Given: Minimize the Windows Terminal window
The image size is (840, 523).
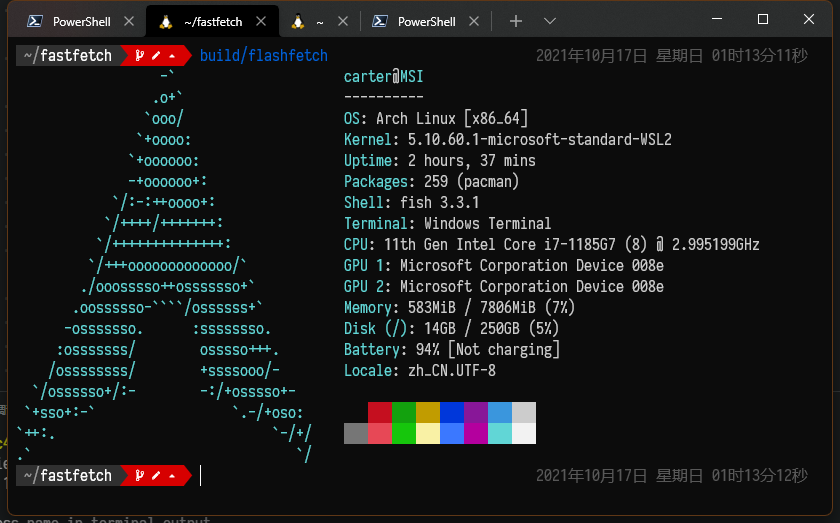Looking at the screenshot, I should 717,19.
